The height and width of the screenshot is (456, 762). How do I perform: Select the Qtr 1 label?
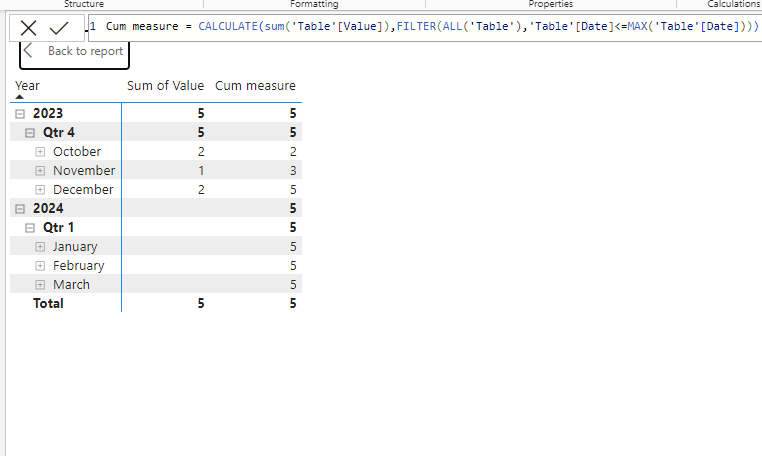coord(58,227)
